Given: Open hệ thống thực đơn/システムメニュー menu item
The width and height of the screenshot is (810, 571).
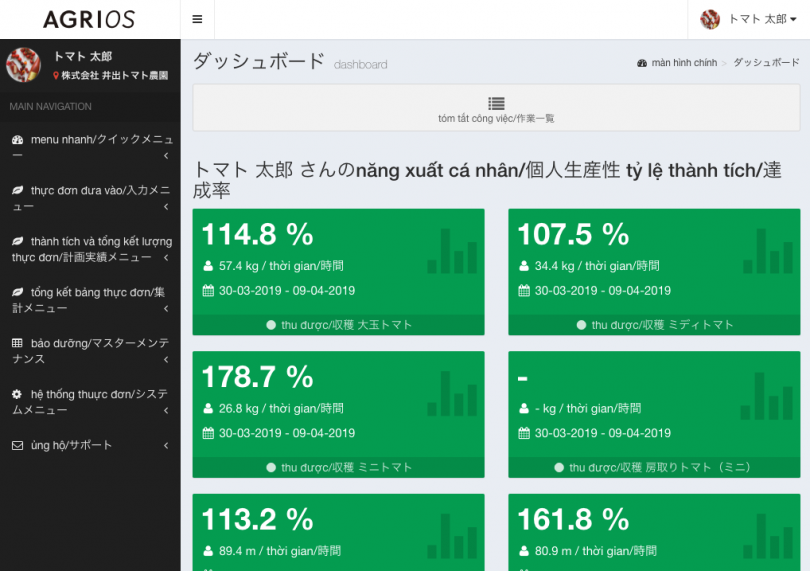Looking at the screenshot, I should (x=90, y=402).
